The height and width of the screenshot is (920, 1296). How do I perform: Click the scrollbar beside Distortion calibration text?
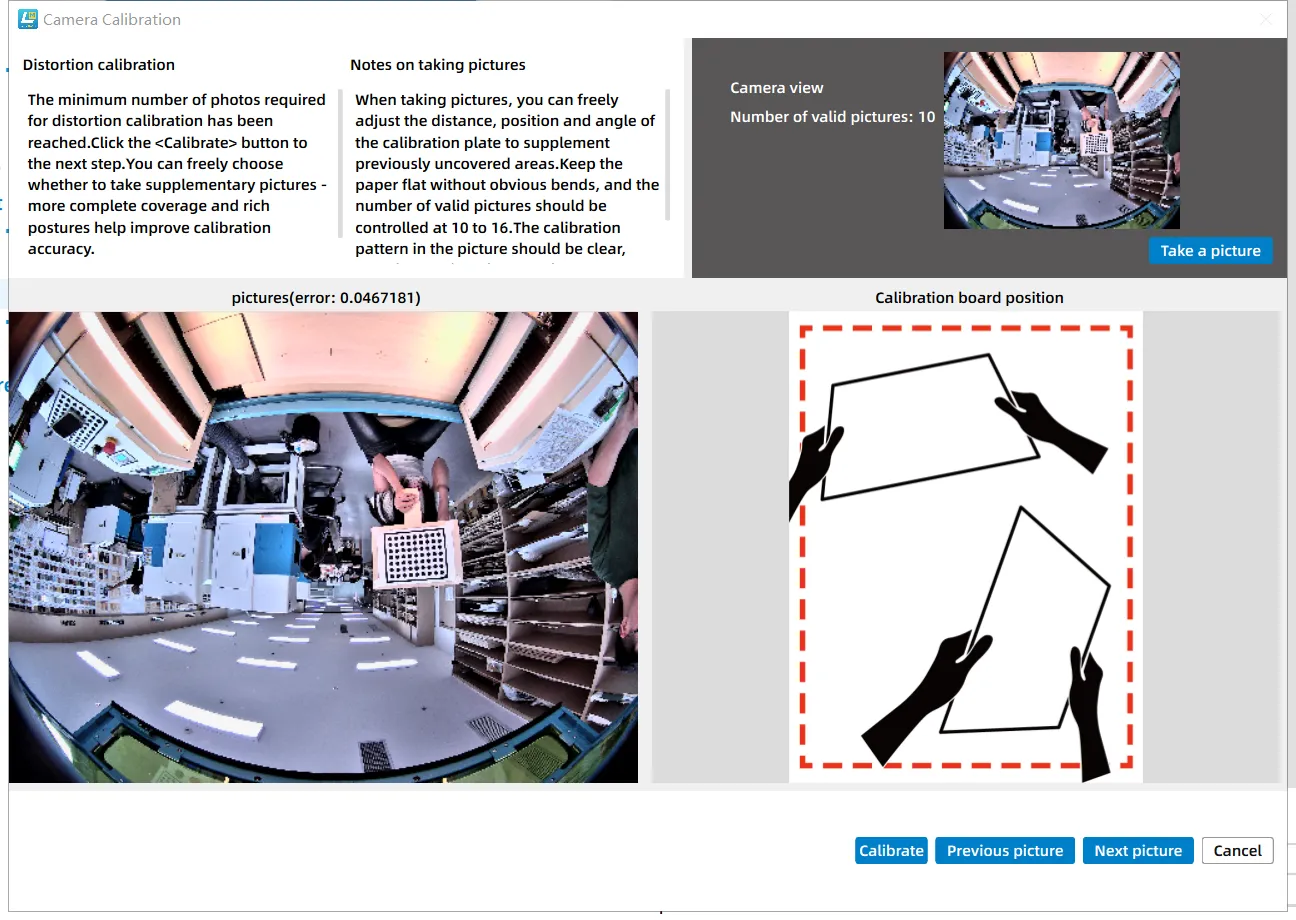(x=340, y=155)
